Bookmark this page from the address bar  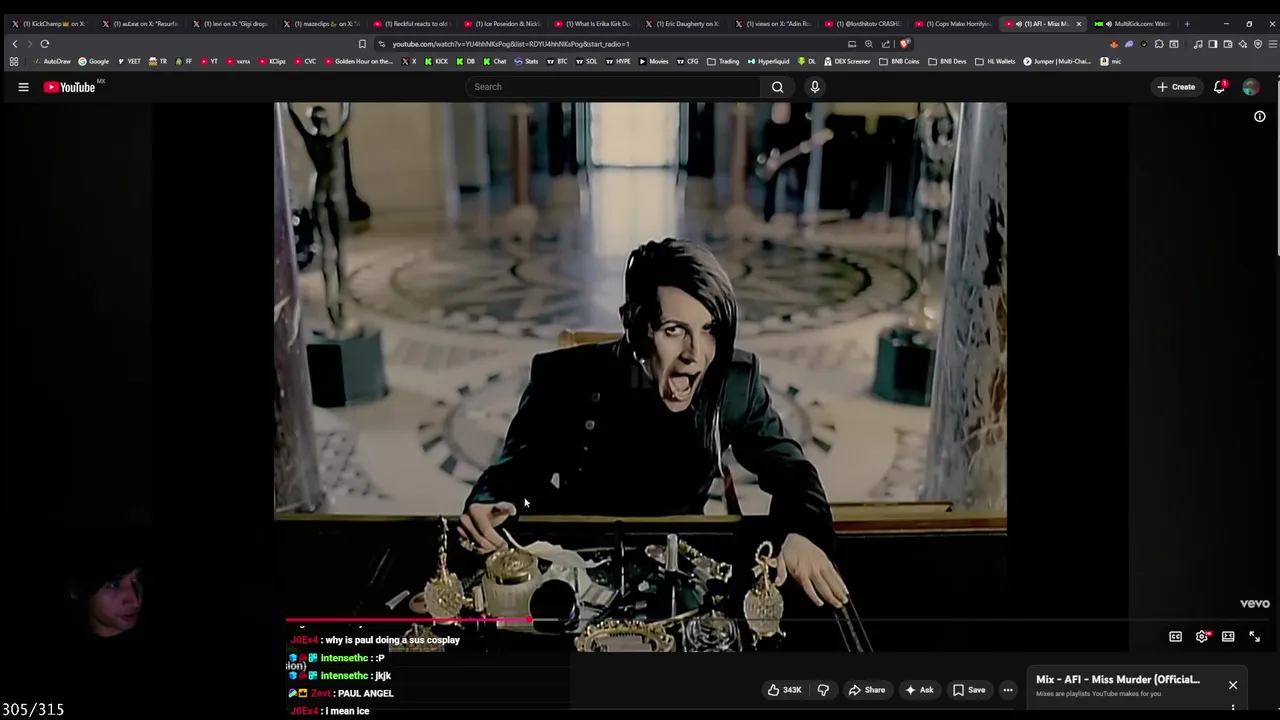[x=362, y=44]
